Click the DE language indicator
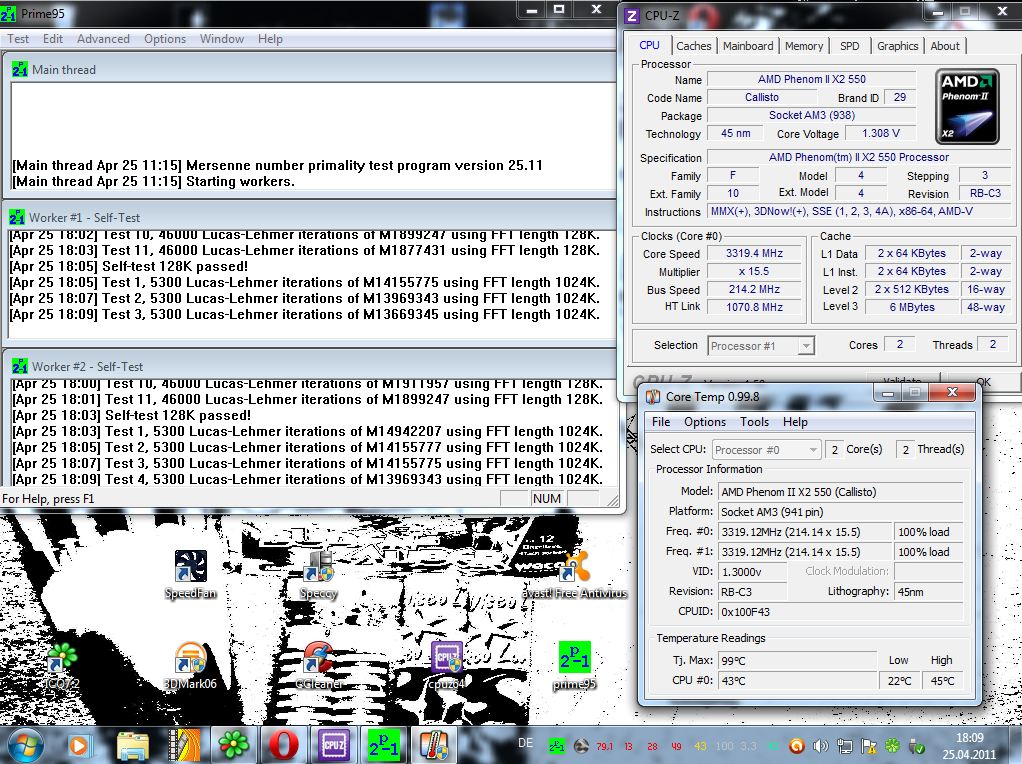Screen dimensions: 1022x764 [525, 743]
